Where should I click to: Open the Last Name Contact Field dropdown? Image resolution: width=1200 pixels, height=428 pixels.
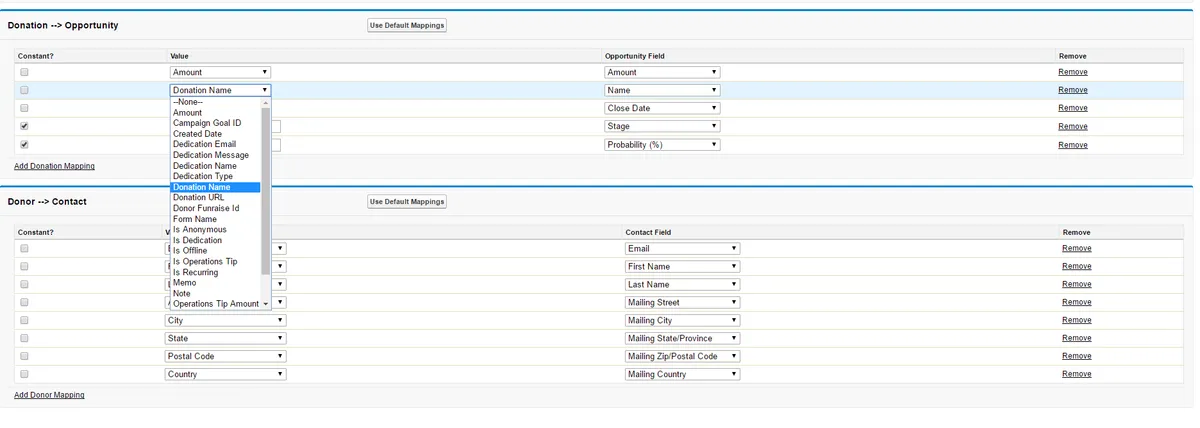(x=683, y=284)
